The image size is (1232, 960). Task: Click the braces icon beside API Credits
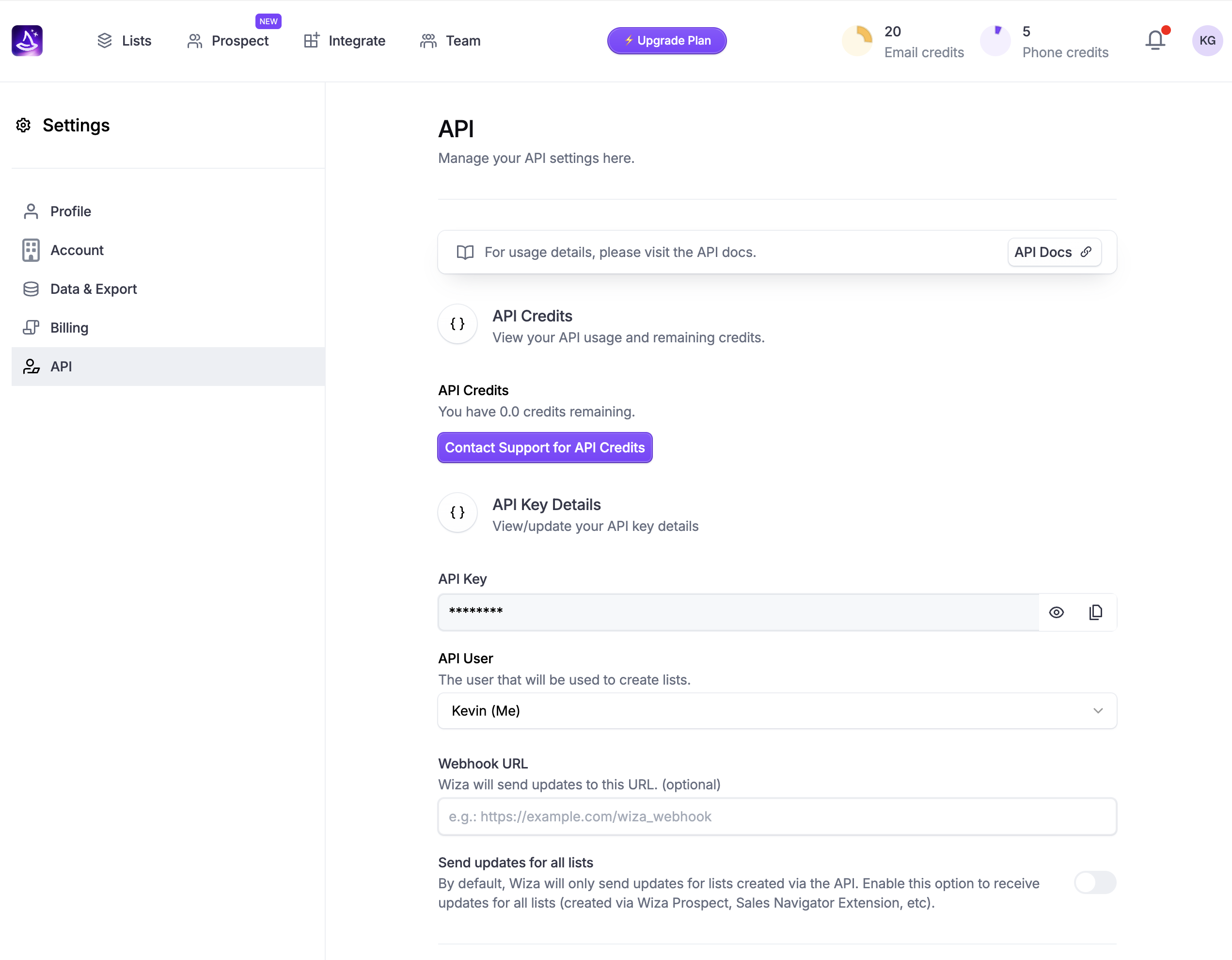[458, 324]
